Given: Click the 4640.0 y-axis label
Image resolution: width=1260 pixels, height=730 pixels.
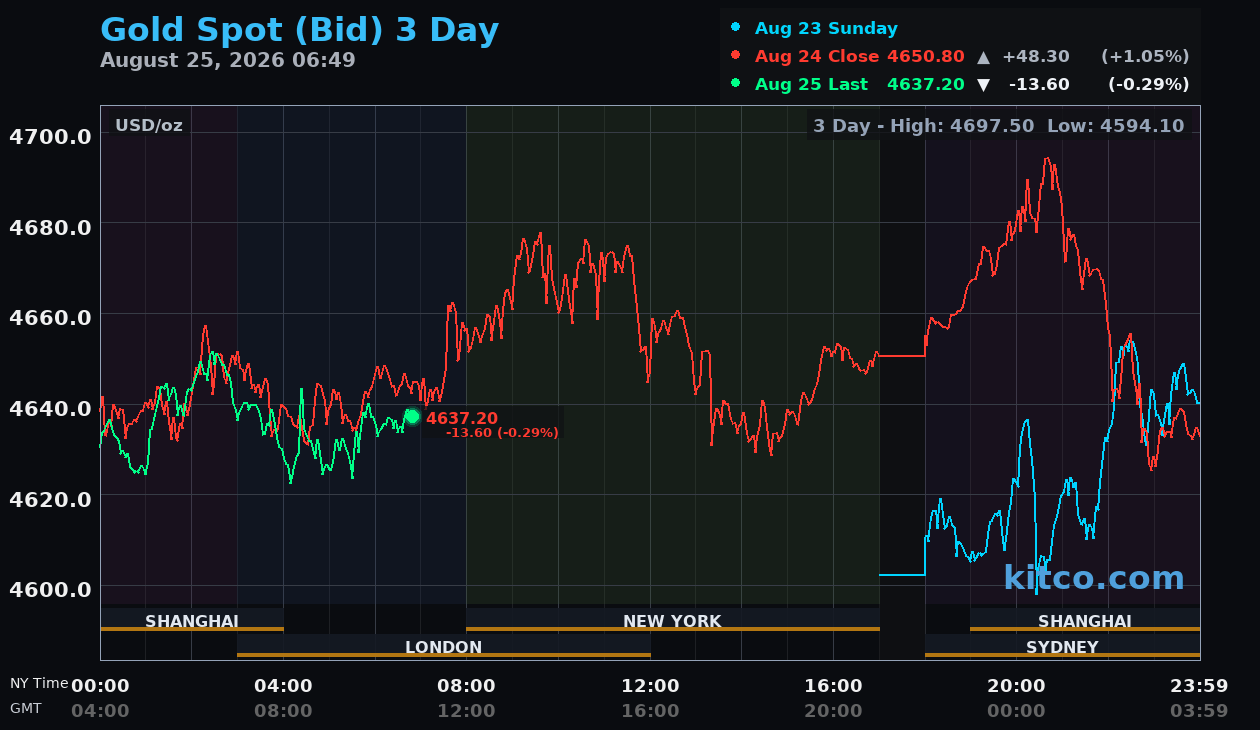Looking at the screenshot, I should (50, 408).
